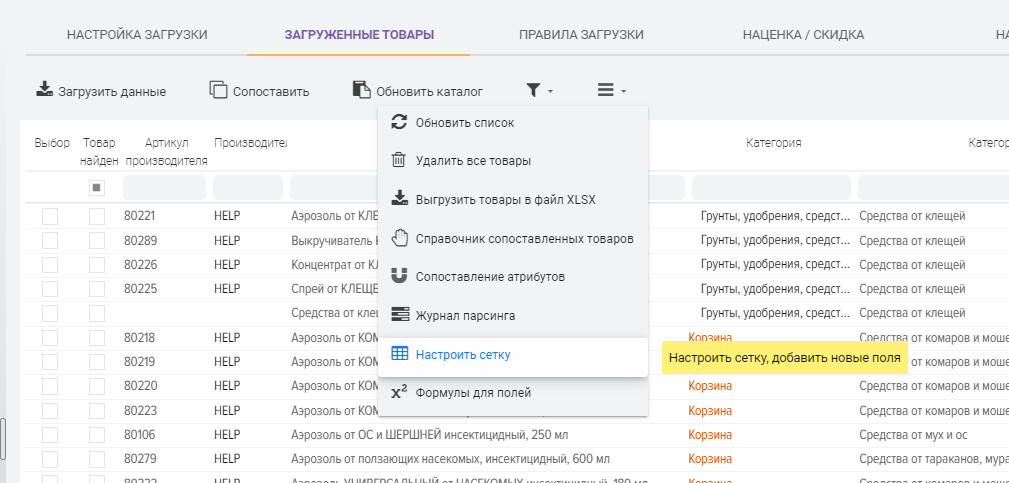Click the Обновить каталог button
This screenshot has height=483, width=1009.
[x=418, y=91]
